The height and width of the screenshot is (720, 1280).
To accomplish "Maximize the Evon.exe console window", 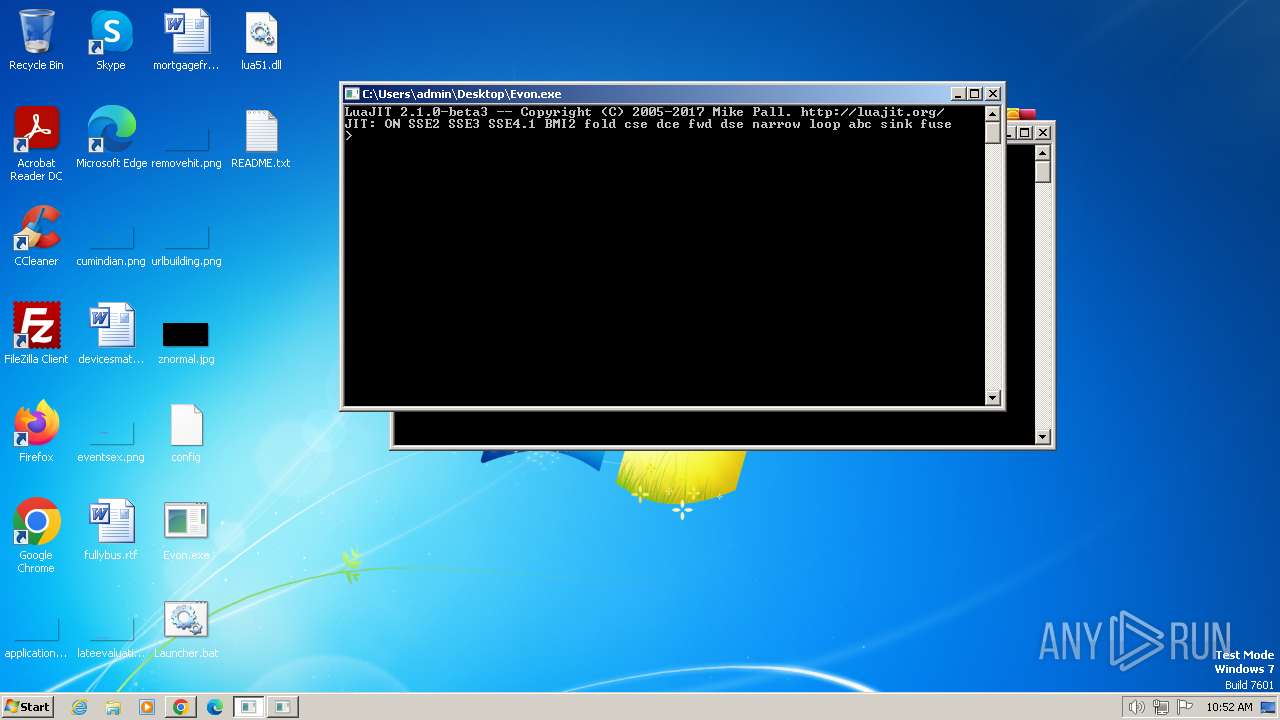I will 974,93.
